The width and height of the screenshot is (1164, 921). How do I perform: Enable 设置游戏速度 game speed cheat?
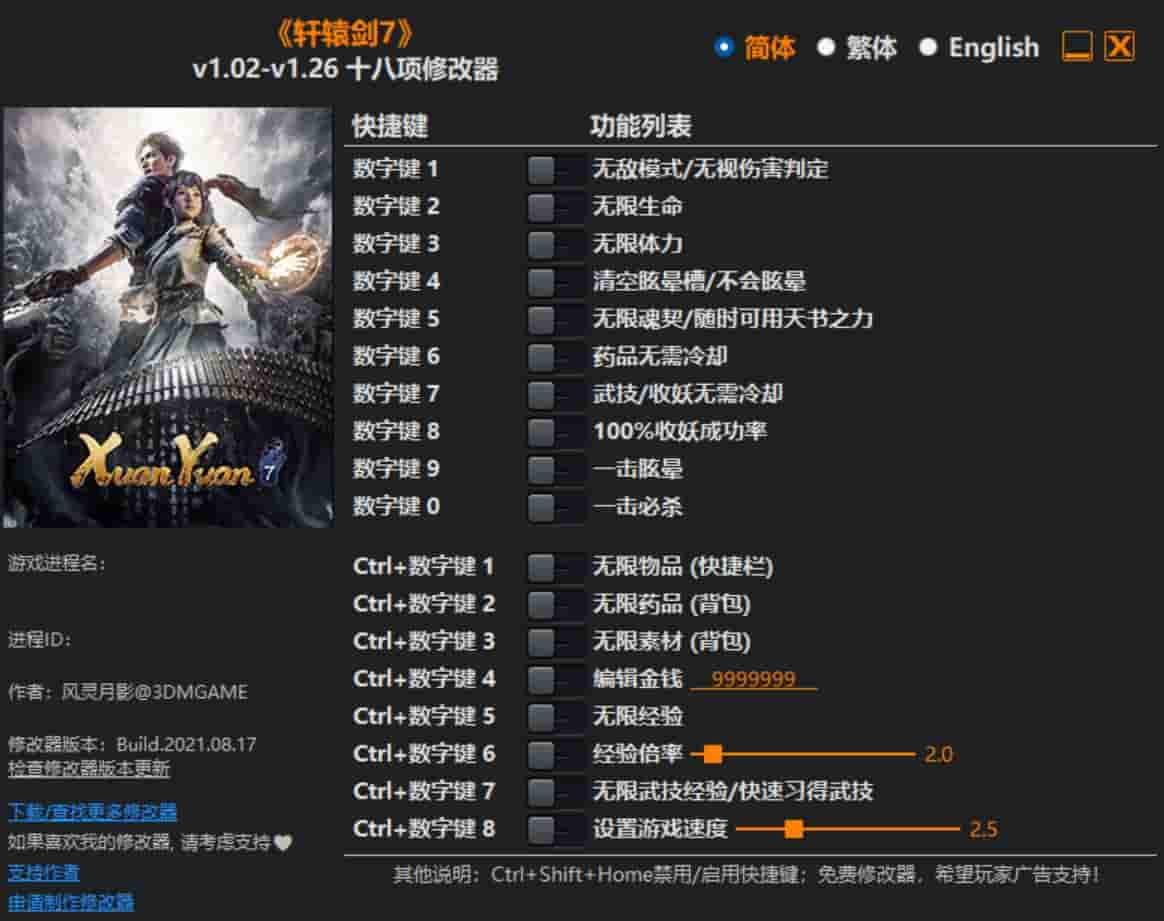click(x=555, y=829)
